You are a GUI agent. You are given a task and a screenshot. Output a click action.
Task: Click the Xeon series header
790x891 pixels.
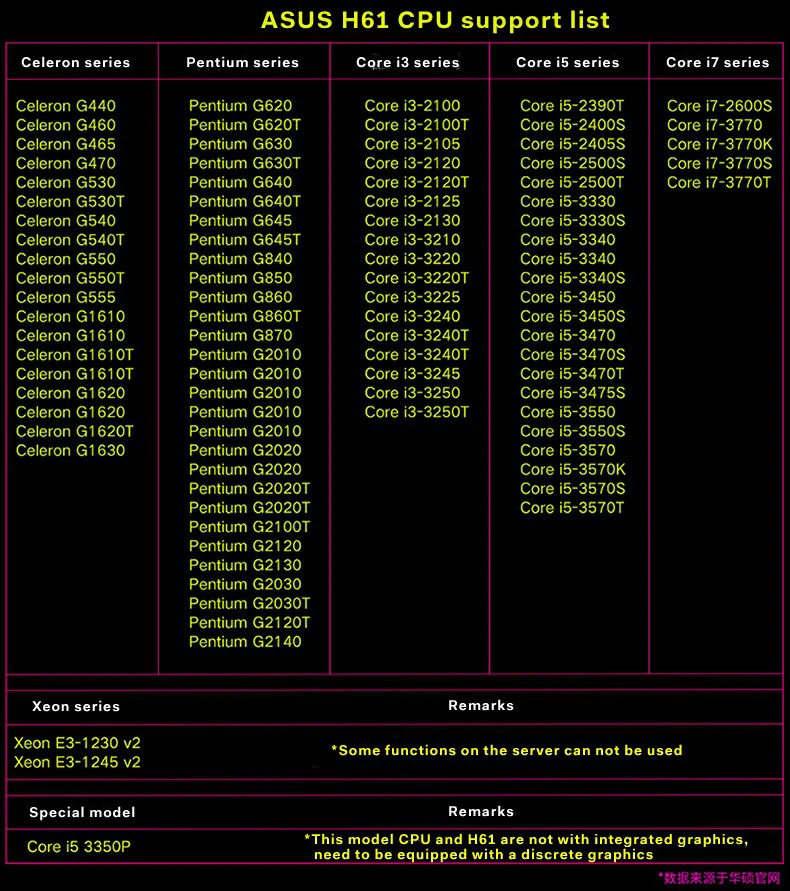pyautogui.click(x=76, y=706)
